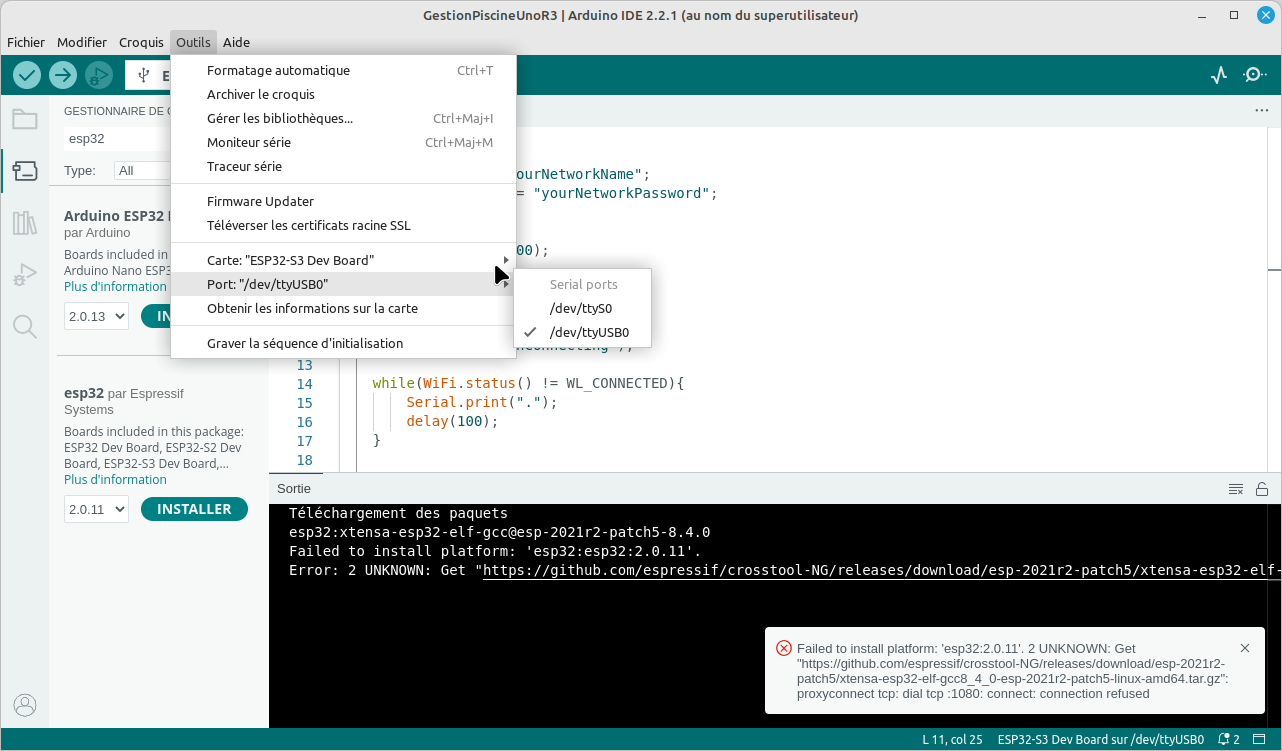Screen dimensions: 1282x751
Task: Open the board selector dropdown in toolbar
Action: point(148,75)
